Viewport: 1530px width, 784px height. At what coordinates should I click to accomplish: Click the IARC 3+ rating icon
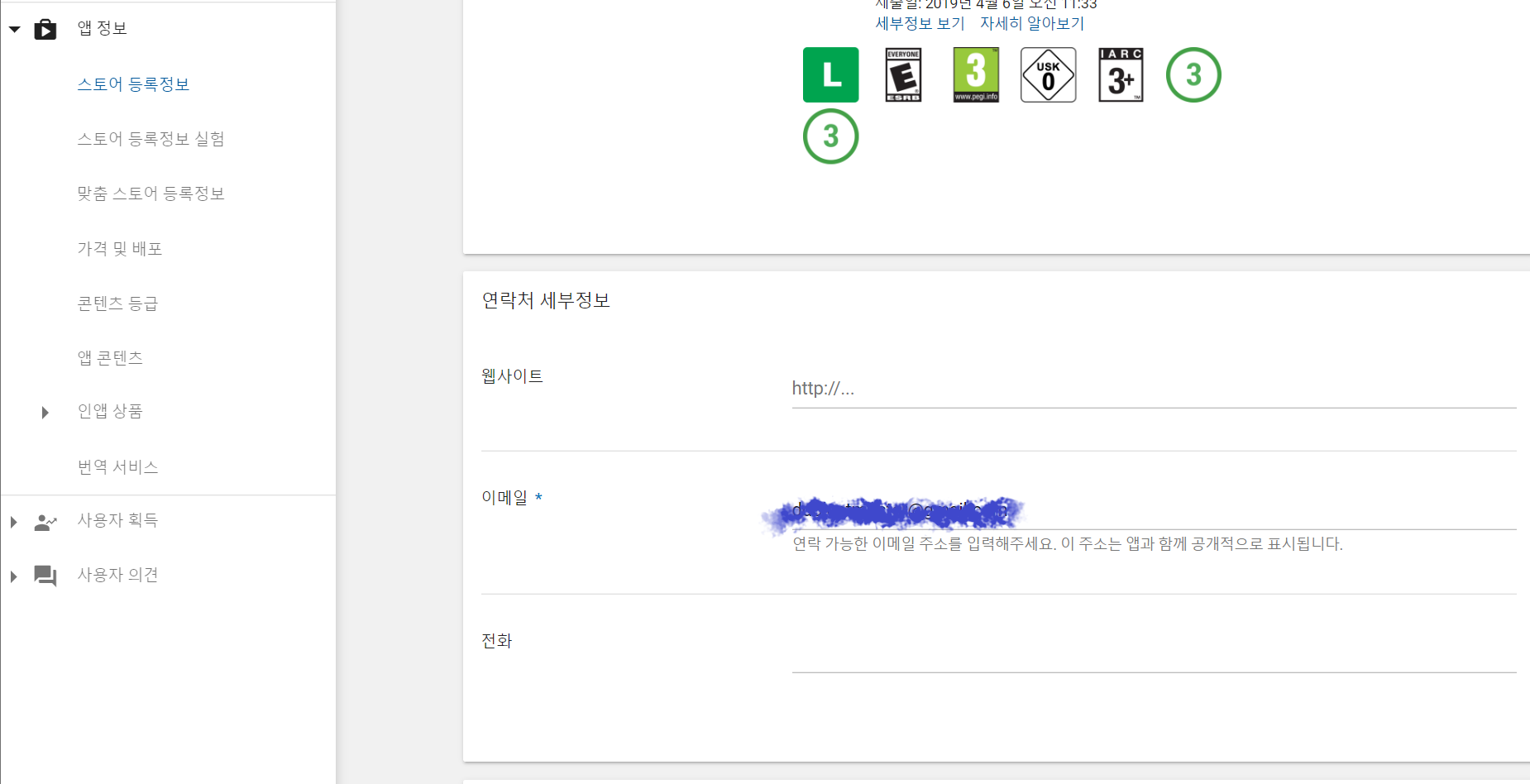pyautogui.click(x=1121, y=74)
